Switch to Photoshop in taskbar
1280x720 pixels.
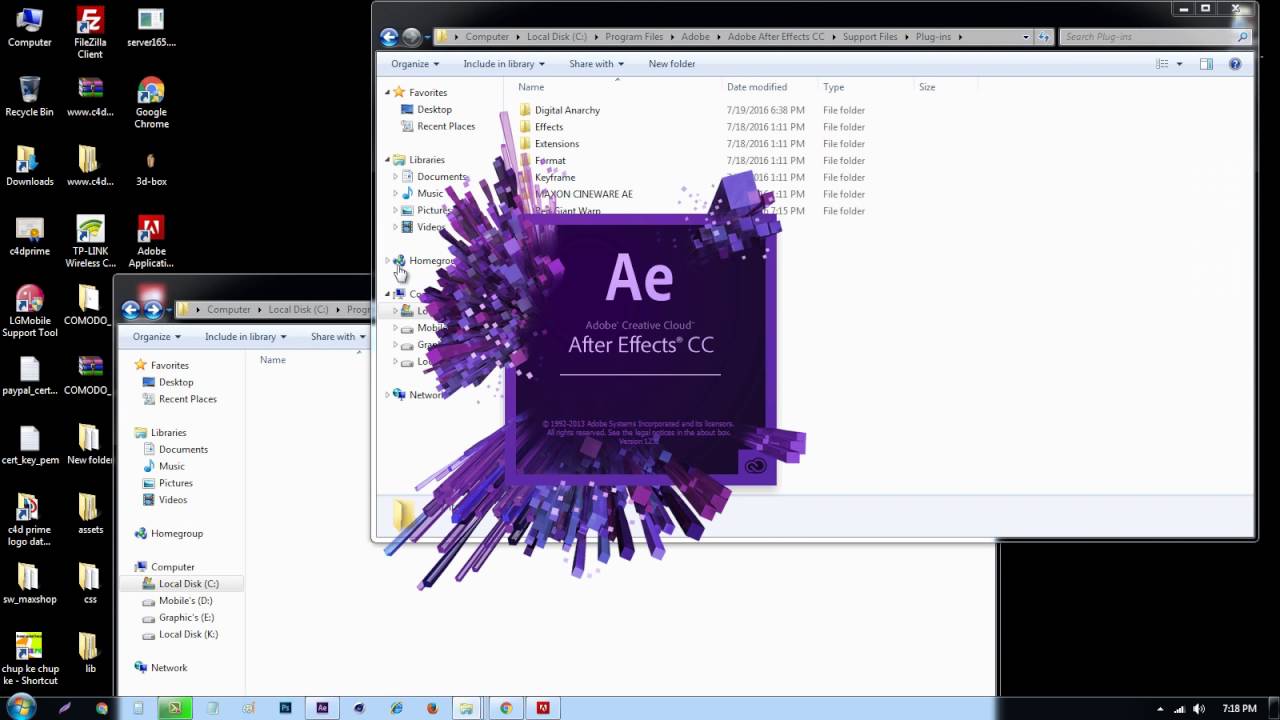pos(286,708)
